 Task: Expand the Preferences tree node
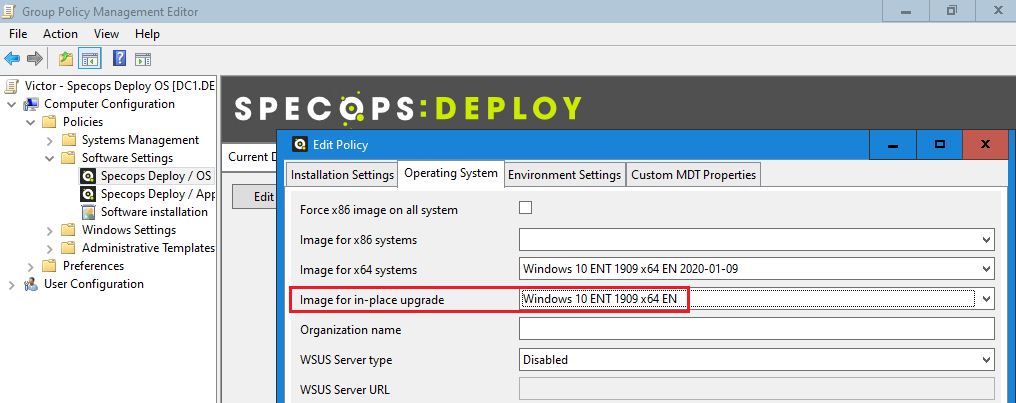point(30,266)
